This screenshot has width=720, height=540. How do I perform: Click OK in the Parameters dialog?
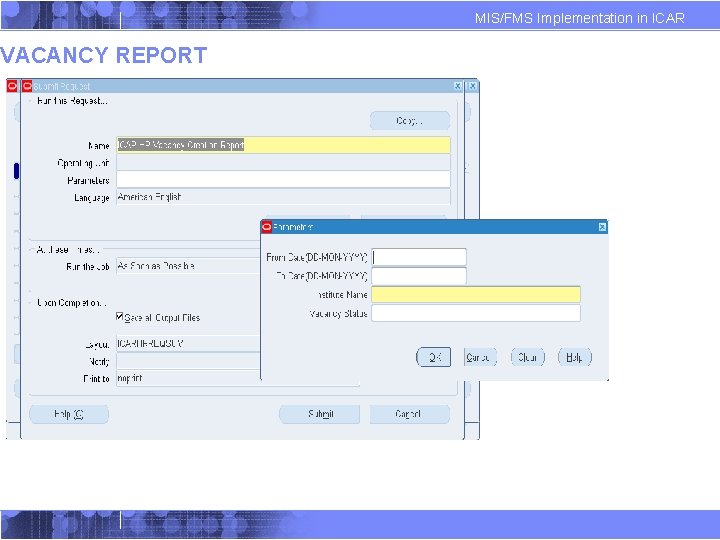click(x=433, y=357)
